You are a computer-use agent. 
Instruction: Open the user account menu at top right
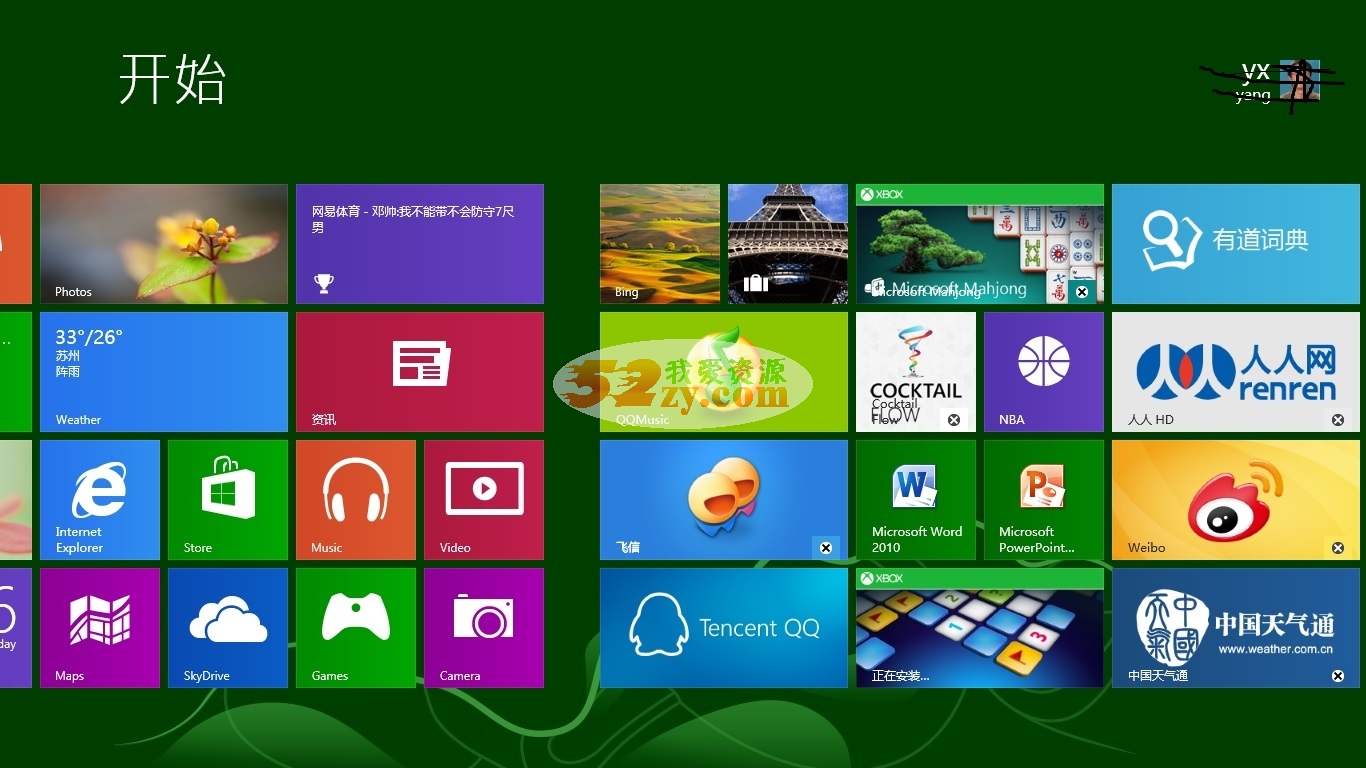1280,82
